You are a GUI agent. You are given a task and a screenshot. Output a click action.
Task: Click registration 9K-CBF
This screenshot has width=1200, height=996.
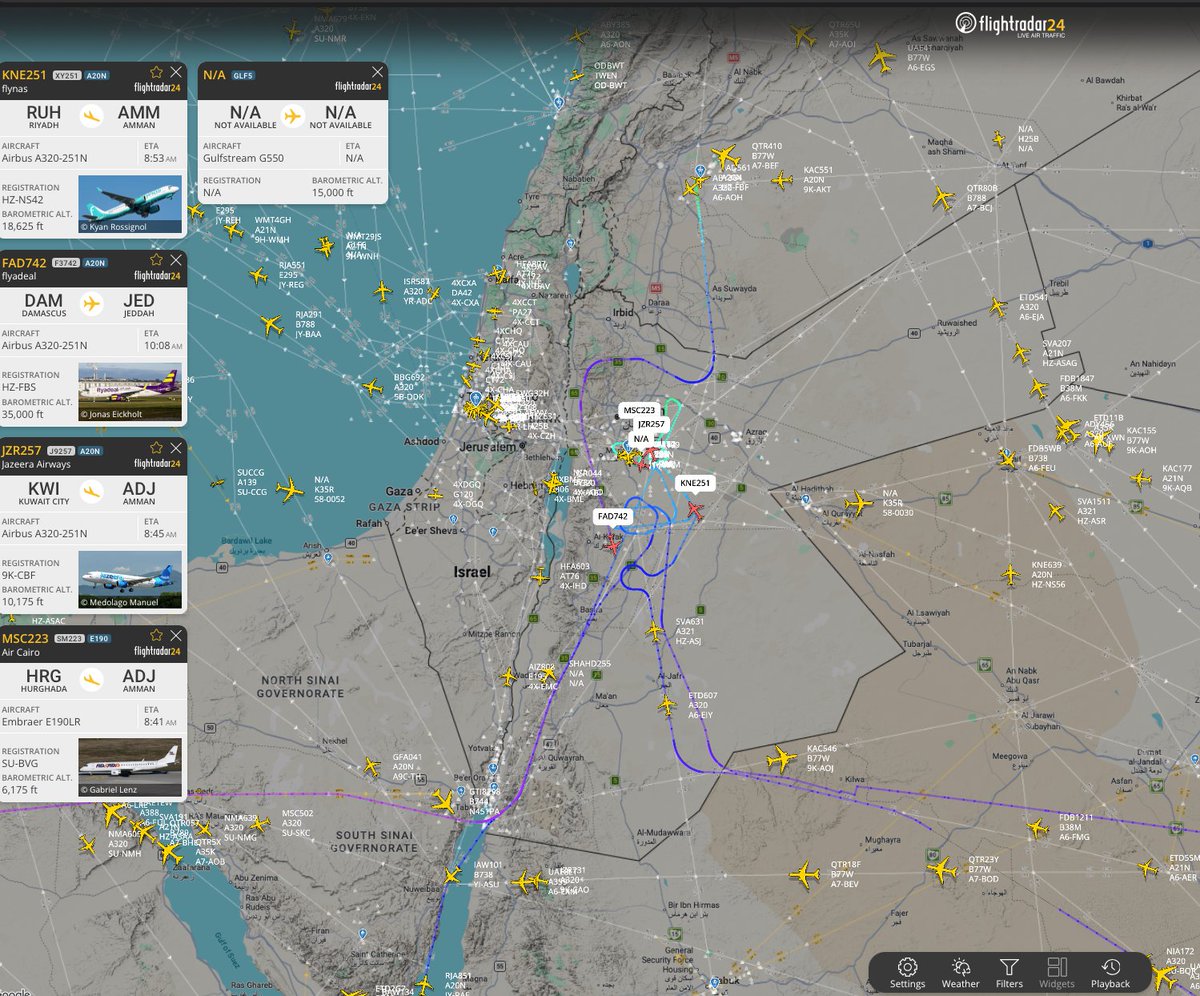22,576
